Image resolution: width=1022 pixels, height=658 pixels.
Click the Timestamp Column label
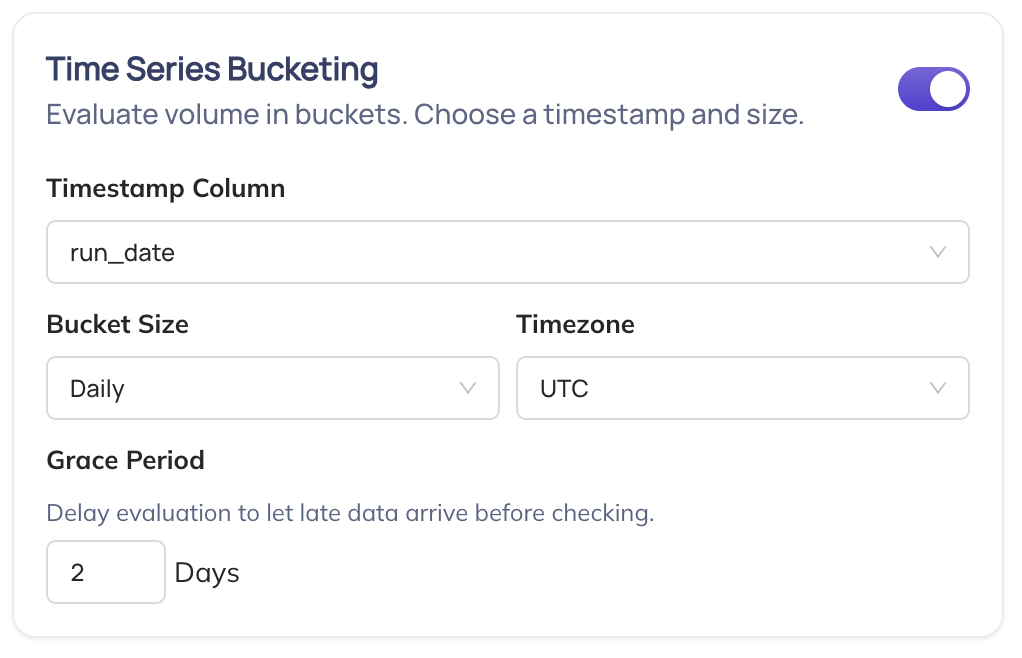click(165, 188)
